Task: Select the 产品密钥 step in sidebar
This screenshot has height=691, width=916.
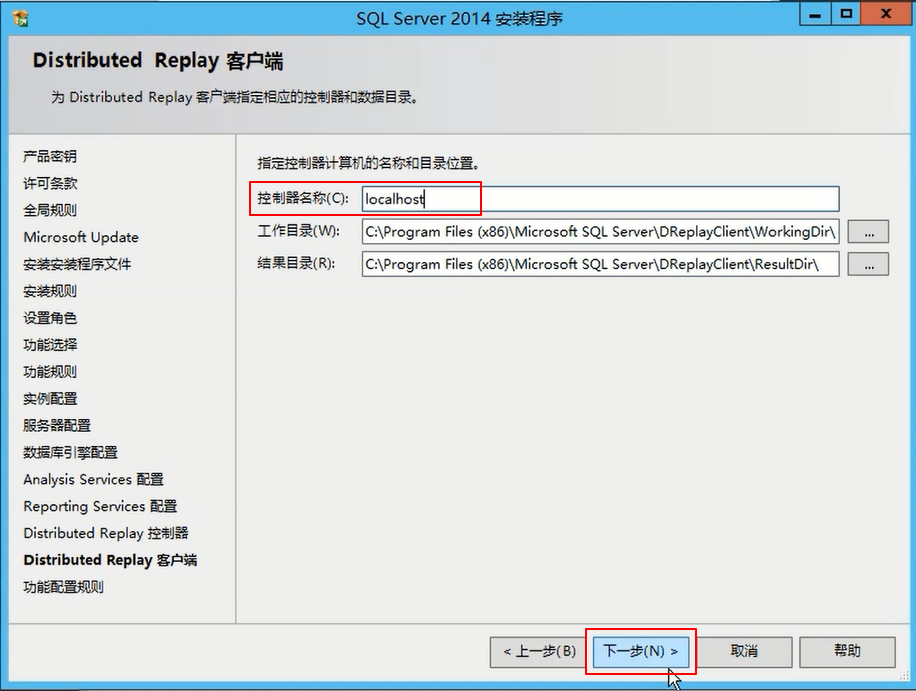Action: (50, 157)
